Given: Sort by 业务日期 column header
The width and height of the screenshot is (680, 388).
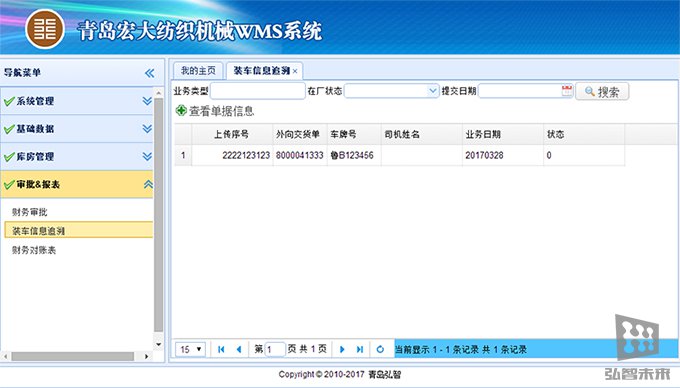Looking at the screenshot, I should (503, 134).
